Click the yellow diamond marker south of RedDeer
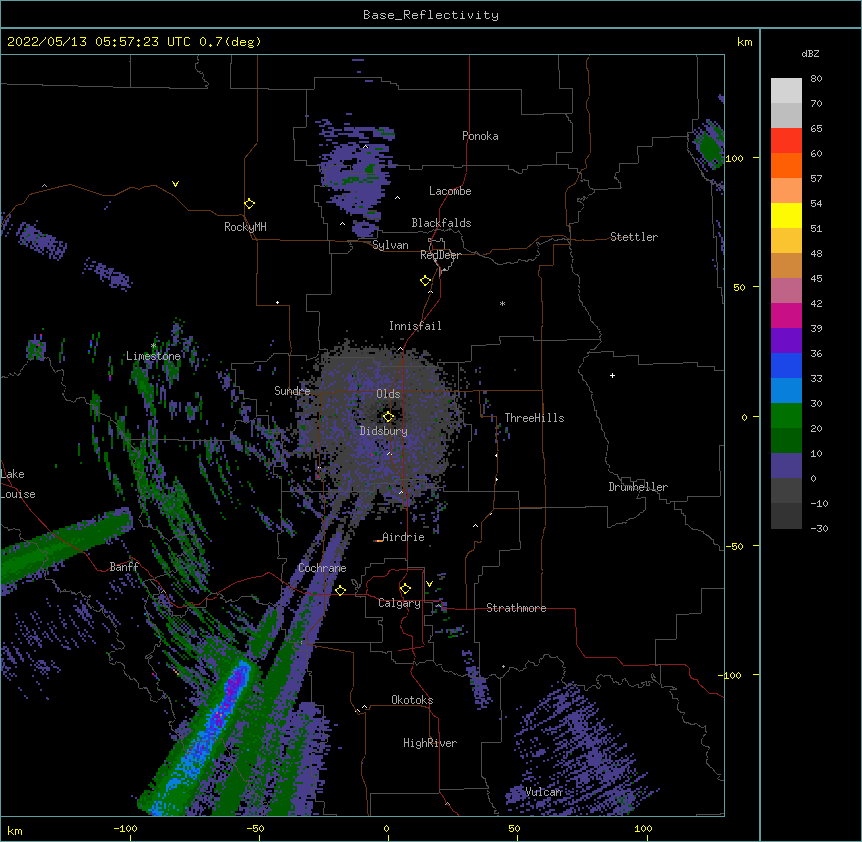Screen dimensions: 862x842 [x=425, y=281]
